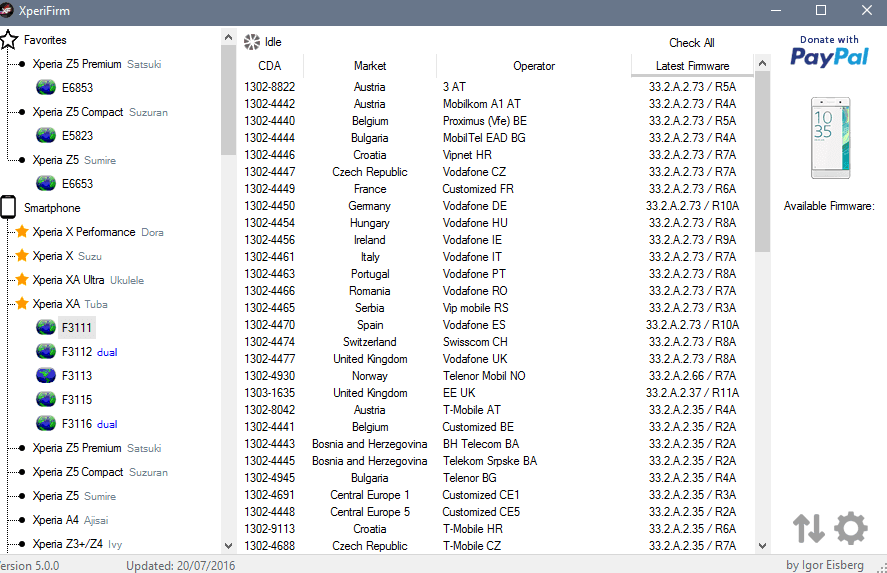Click the firmware list scroll up arrow
Image resolution: width=887 pixels, height=573 pixels.
tap(762, 63)
